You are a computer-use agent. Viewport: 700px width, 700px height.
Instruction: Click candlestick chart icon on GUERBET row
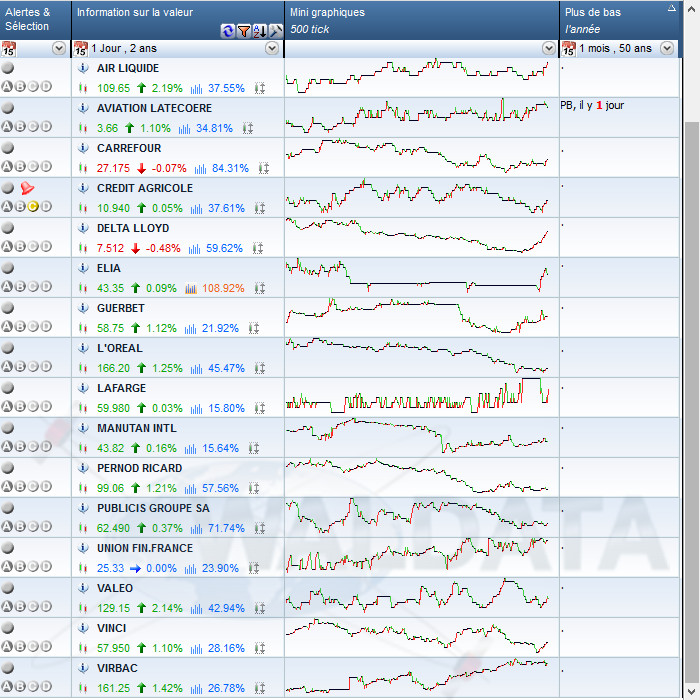(83, 329)
